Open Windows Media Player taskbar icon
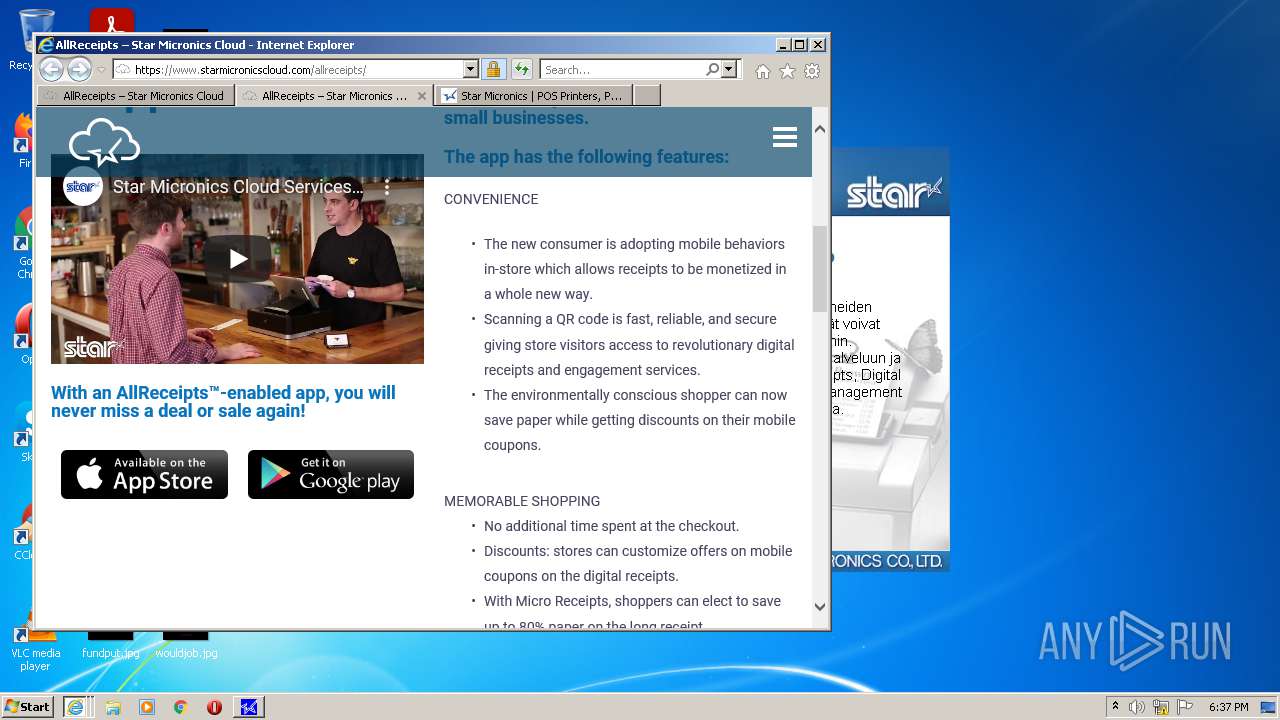Viewport: 1280px width, 720px height. 147,707
